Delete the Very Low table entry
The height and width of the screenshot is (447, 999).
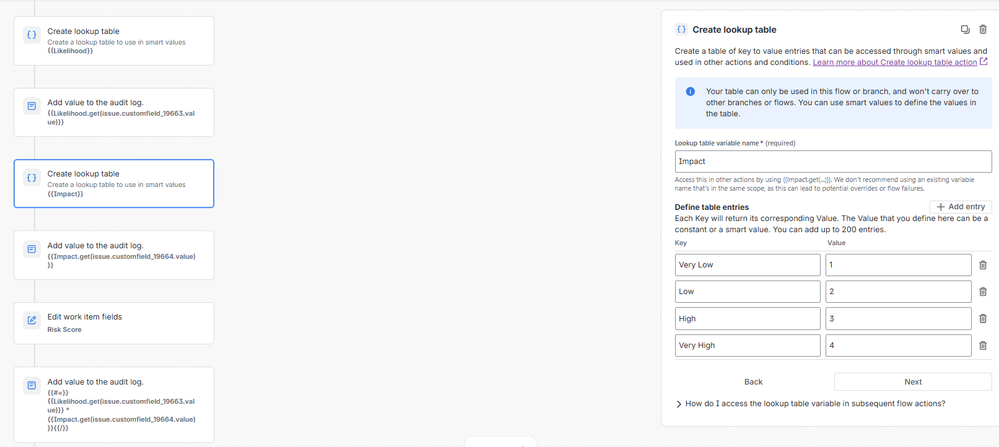click(x=982, y=265)
